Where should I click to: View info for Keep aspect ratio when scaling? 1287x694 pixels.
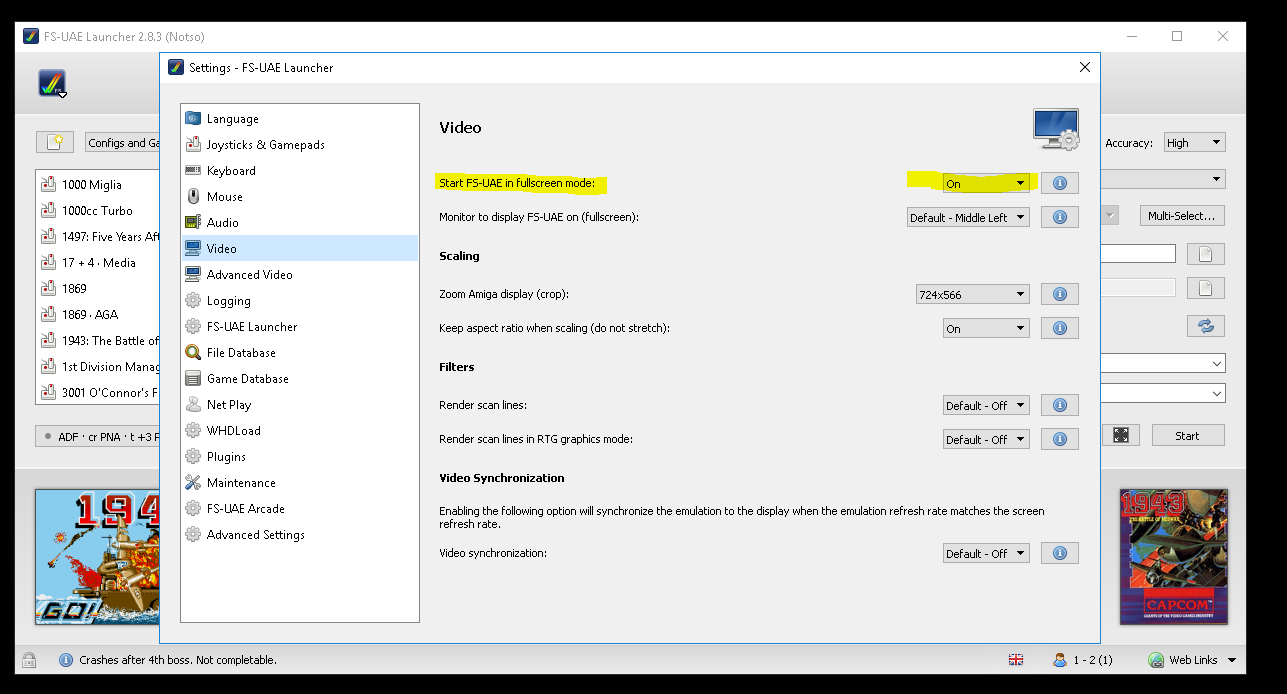point(1060,328)
